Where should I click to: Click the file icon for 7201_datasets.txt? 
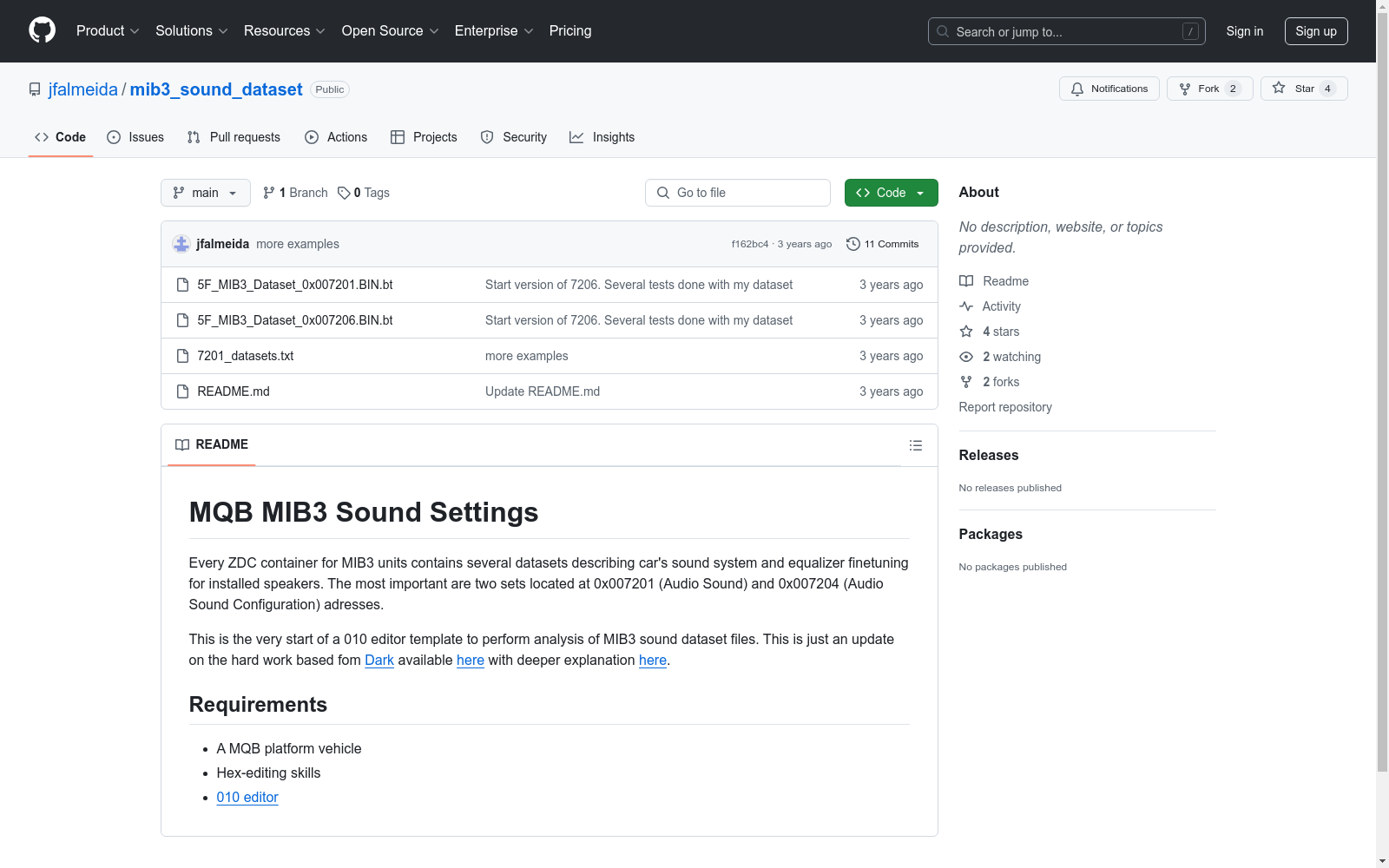click(182, 356)
